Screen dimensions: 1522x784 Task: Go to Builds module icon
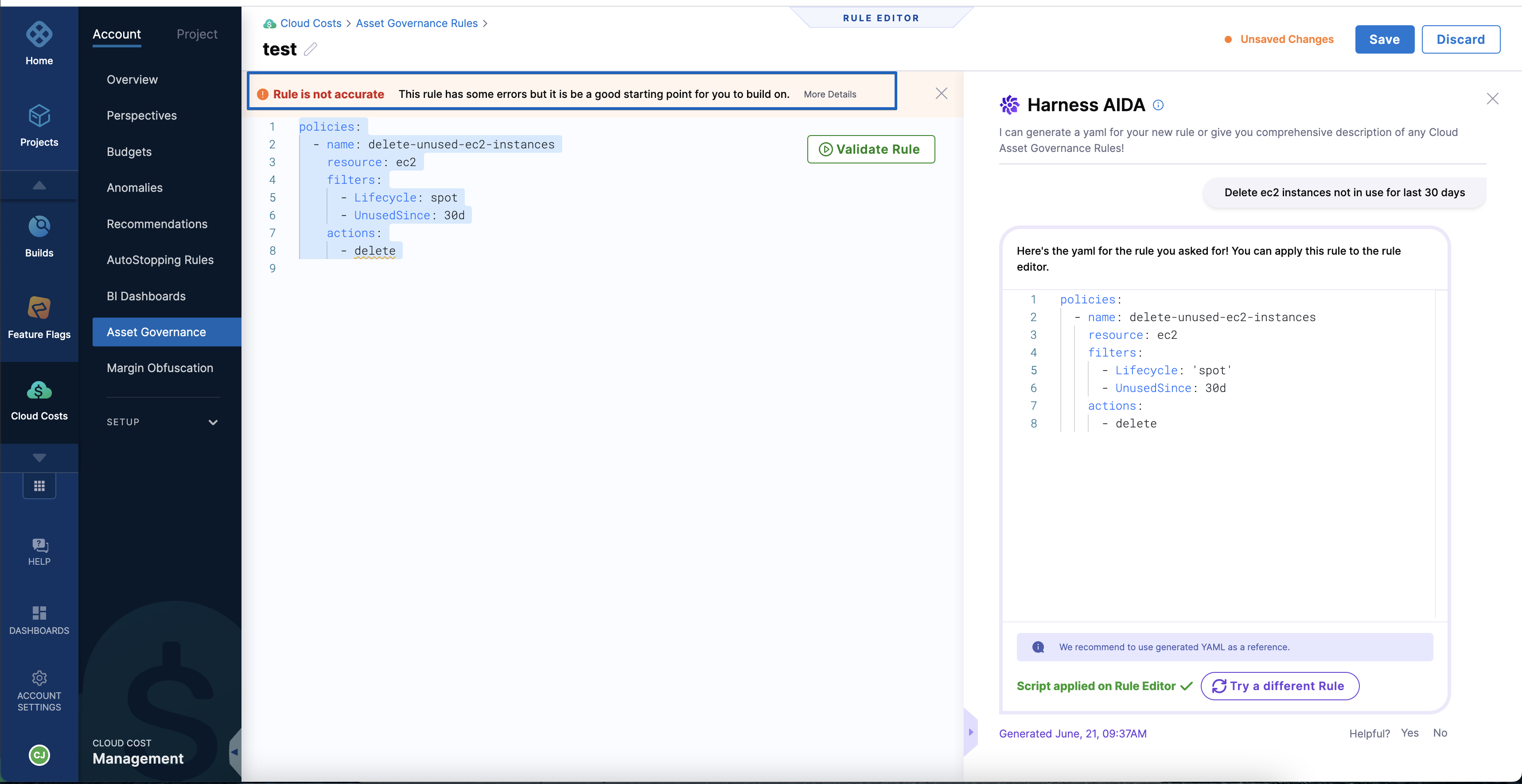tap(39, 226)
